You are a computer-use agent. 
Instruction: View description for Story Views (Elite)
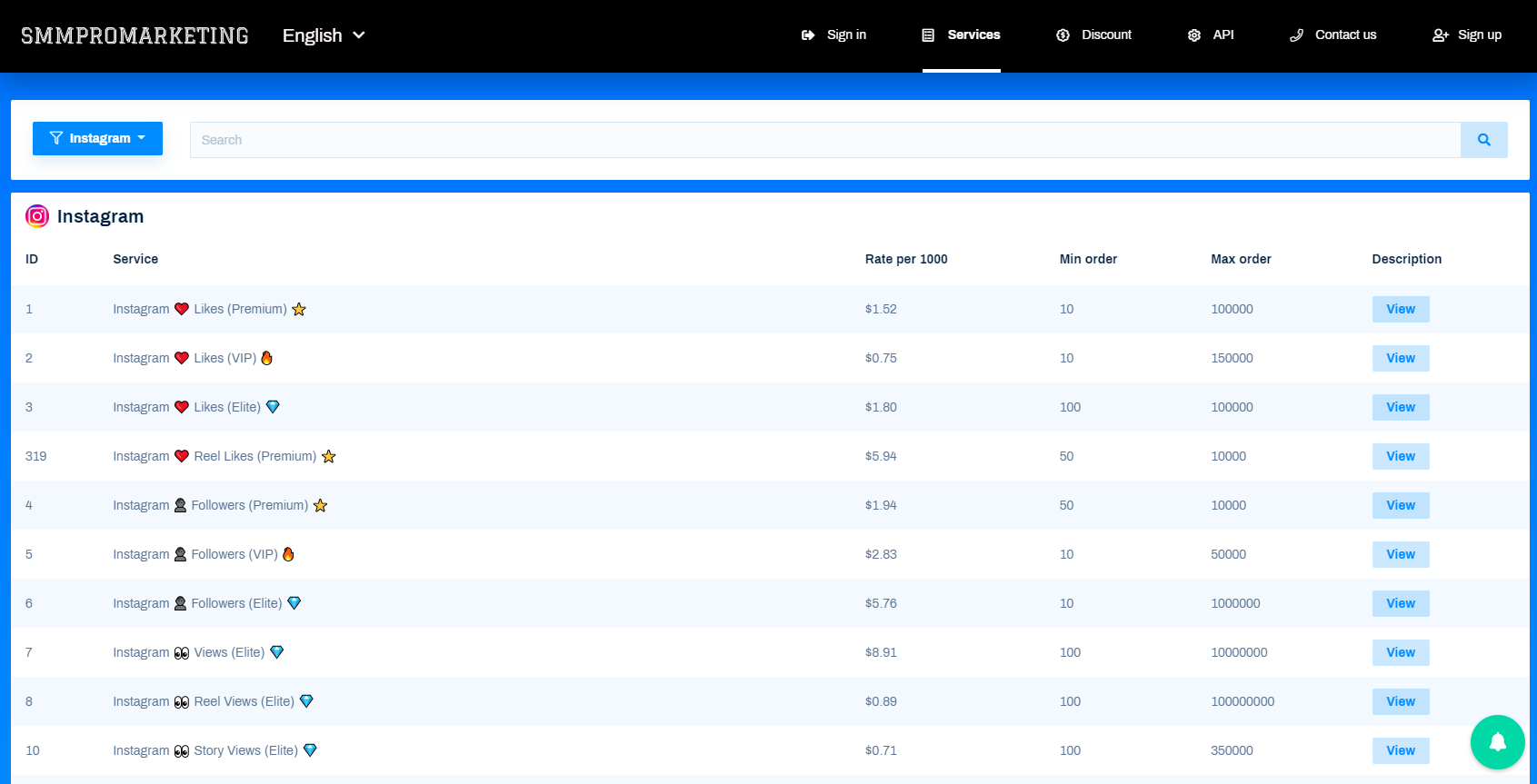click(x=1401, y=750)
